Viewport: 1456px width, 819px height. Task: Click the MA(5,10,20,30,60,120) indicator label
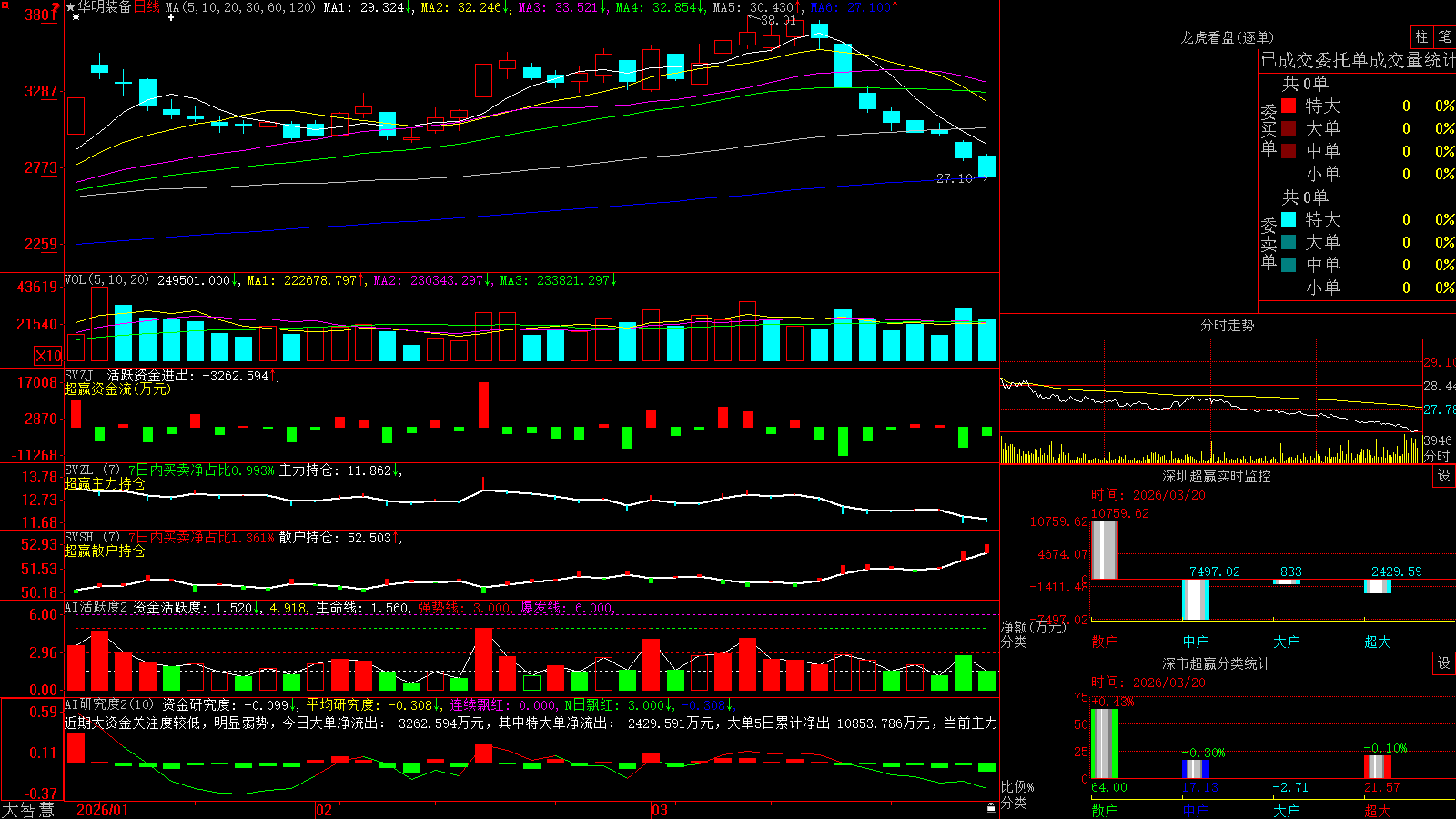[x=241, y=7]
